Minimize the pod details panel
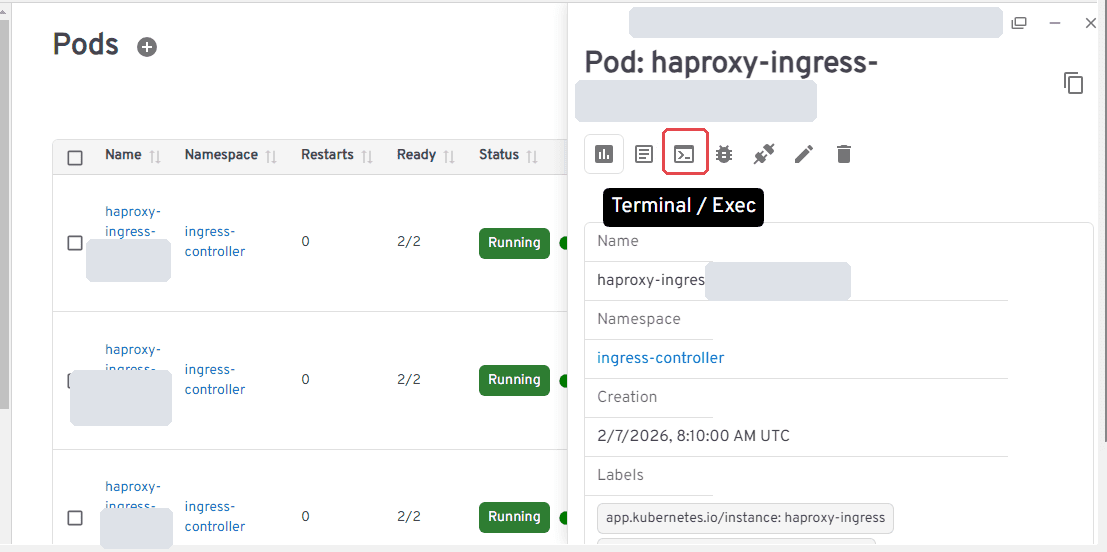This screenshot has height=552, width=1107. [x=1055, y=23]
